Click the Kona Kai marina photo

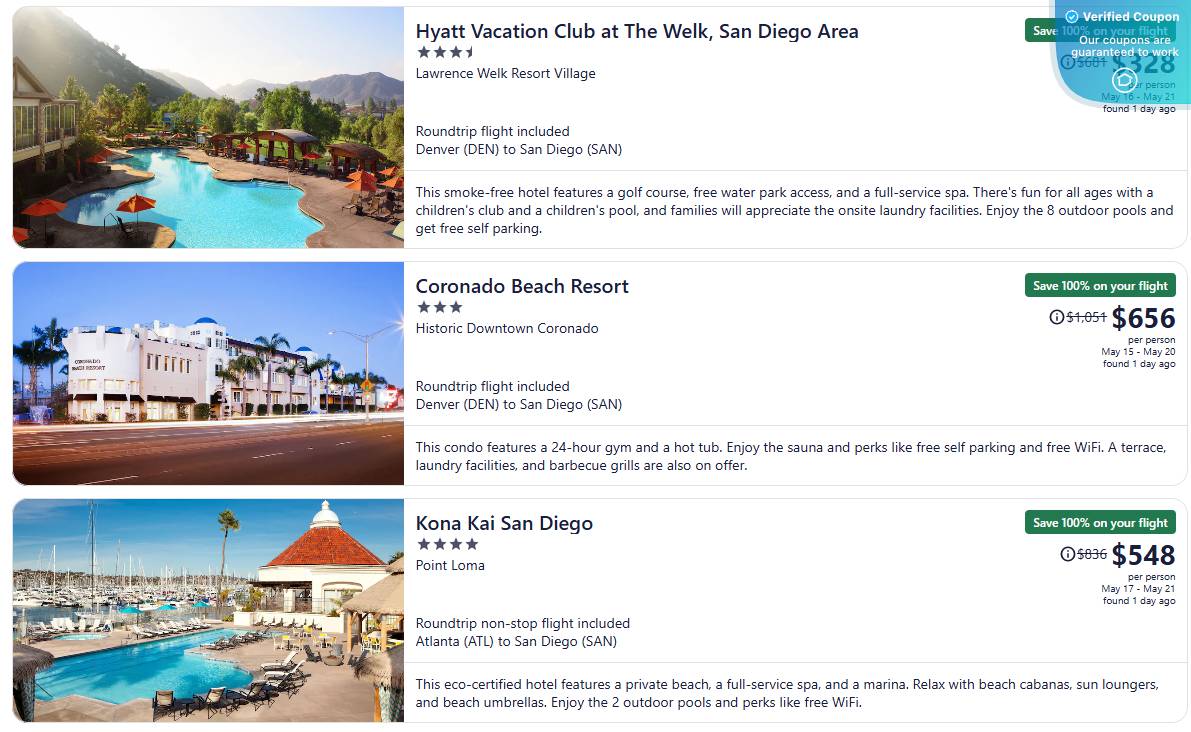pos(207,608)
